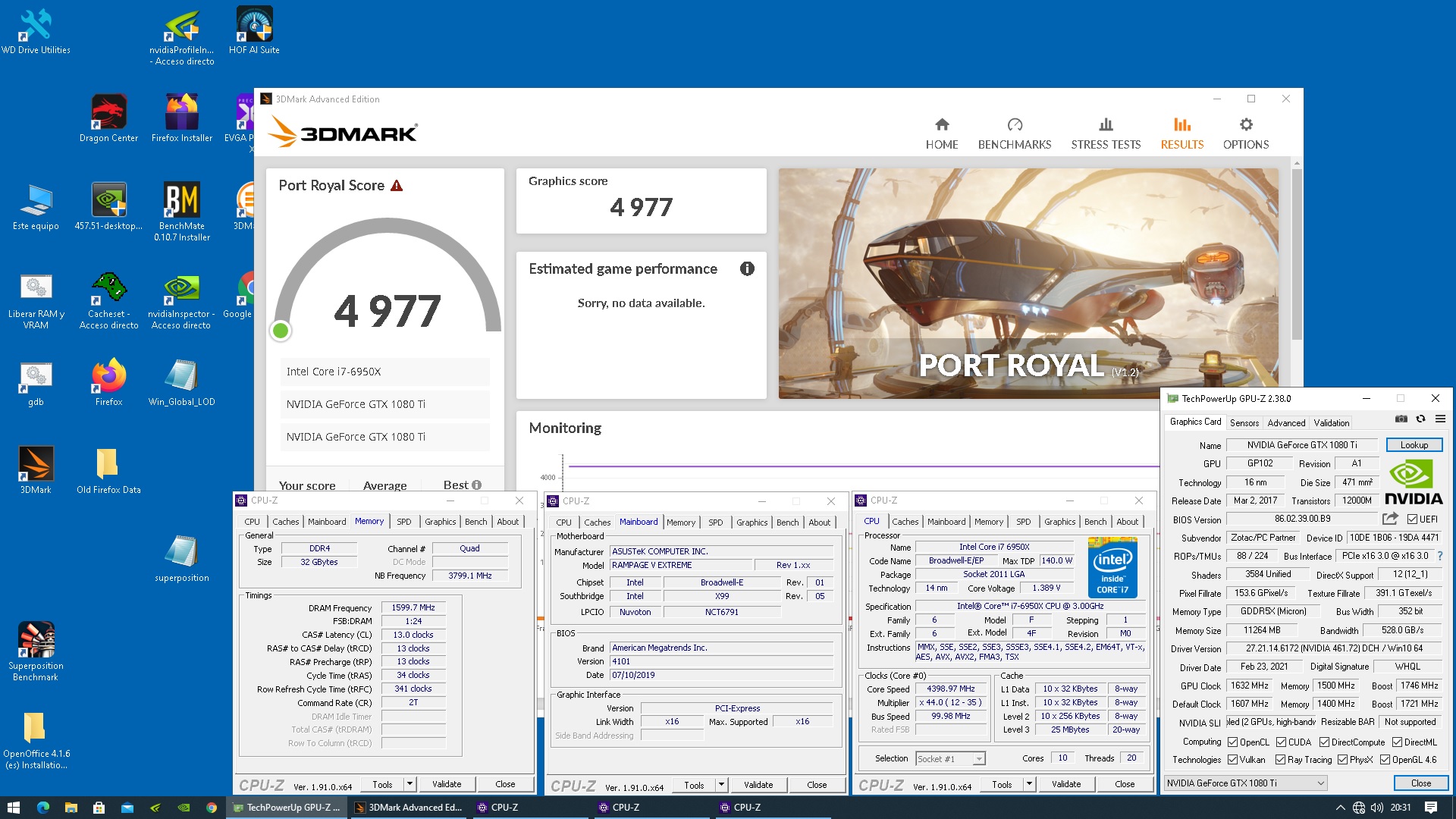This screenshot has width=1456, height=819.
Task: Expand Tools dropdown arrow in Mainboard CPU-Z window
Action: click(721, 785)
